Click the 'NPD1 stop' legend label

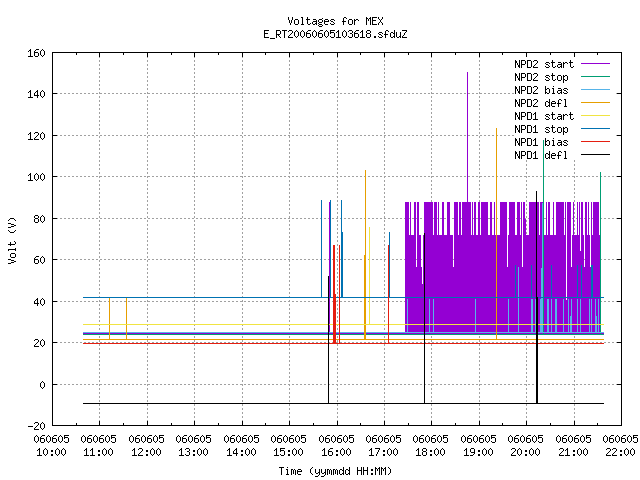tap(541, 129)
